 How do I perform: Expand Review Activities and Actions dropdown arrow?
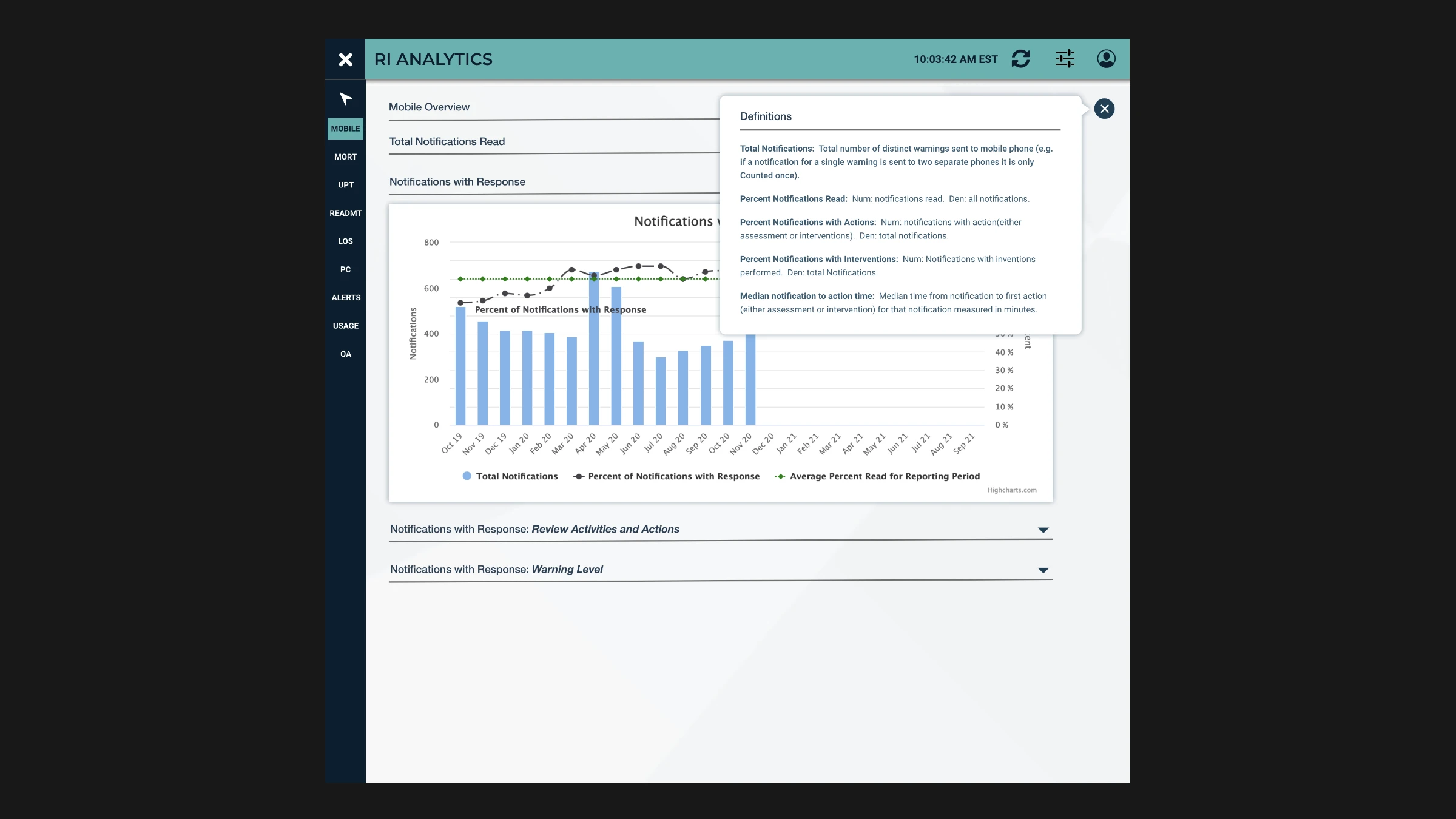click(1043, 530)
